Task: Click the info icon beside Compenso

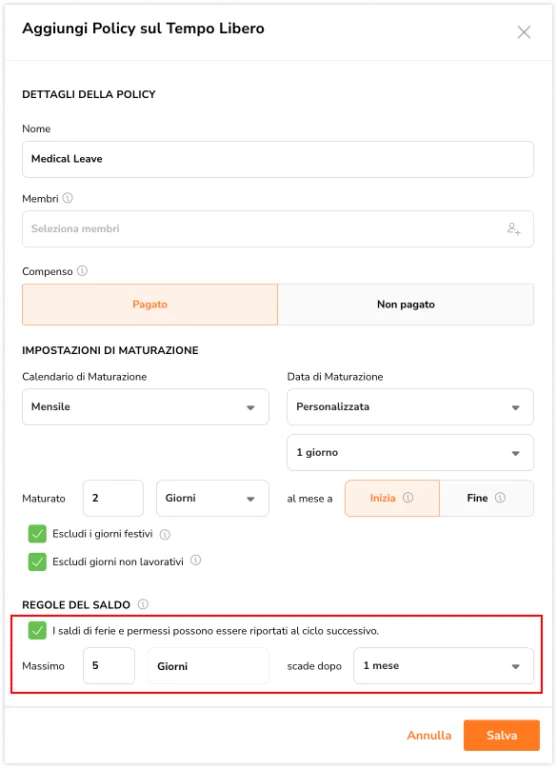Action: coord(82,270)
